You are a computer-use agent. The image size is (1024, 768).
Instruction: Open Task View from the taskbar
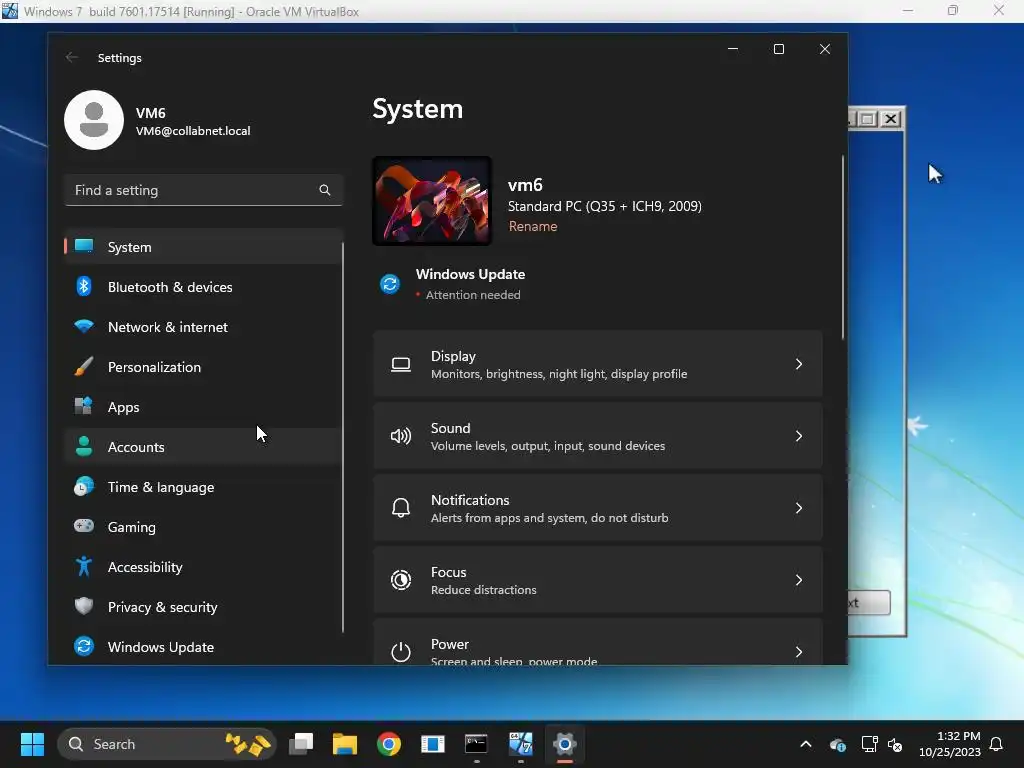point(301,744)
